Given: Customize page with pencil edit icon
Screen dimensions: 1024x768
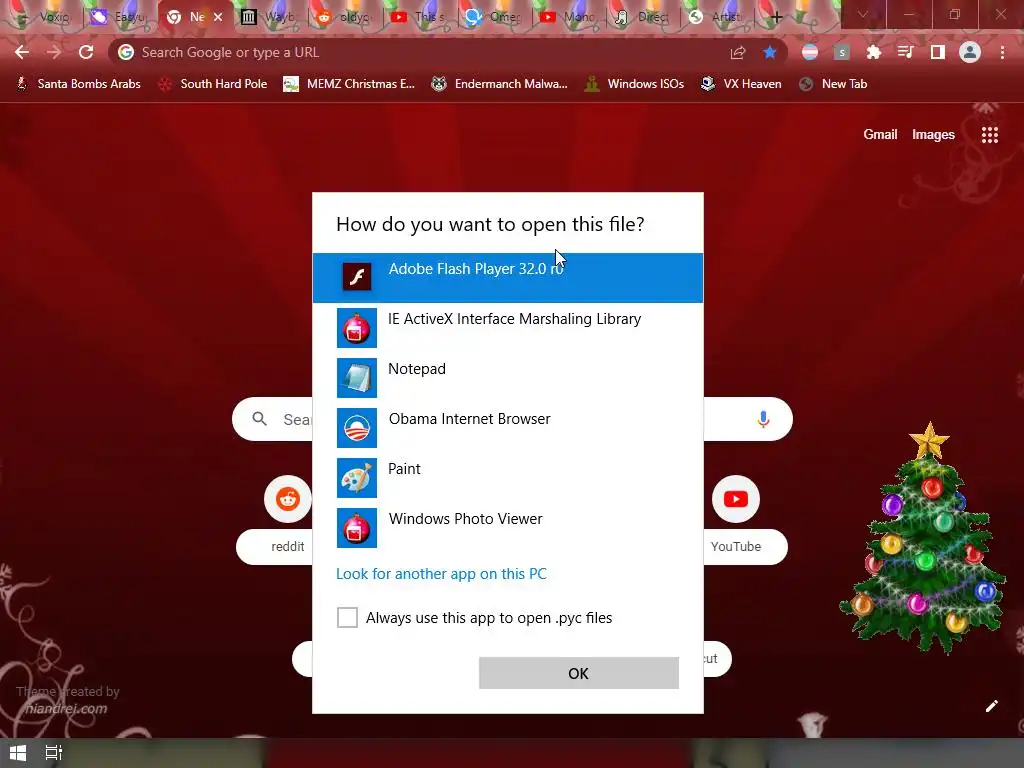Looking at the screenshot, I should click(991, 706).
